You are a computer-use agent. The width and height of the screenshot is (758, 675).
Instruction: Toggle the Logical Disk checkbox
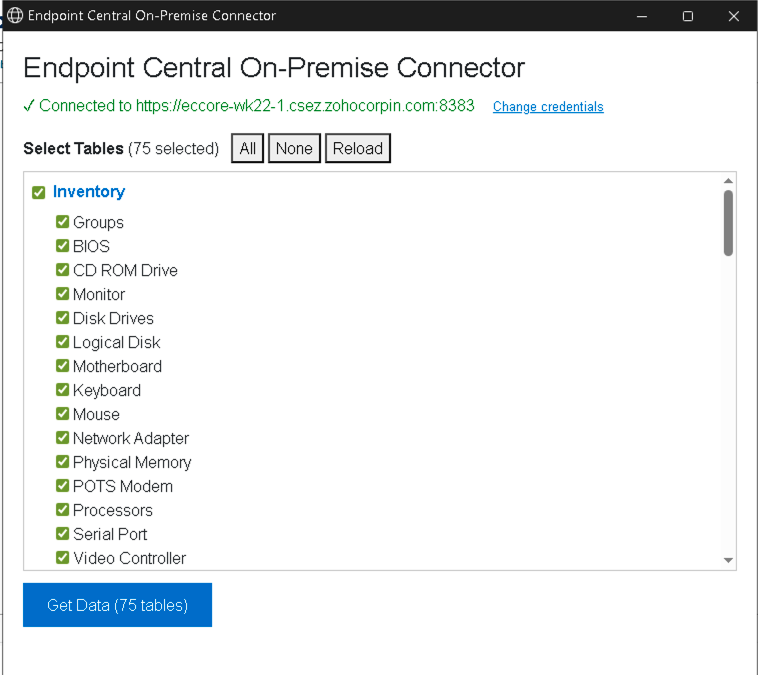[x=62, y=341]
